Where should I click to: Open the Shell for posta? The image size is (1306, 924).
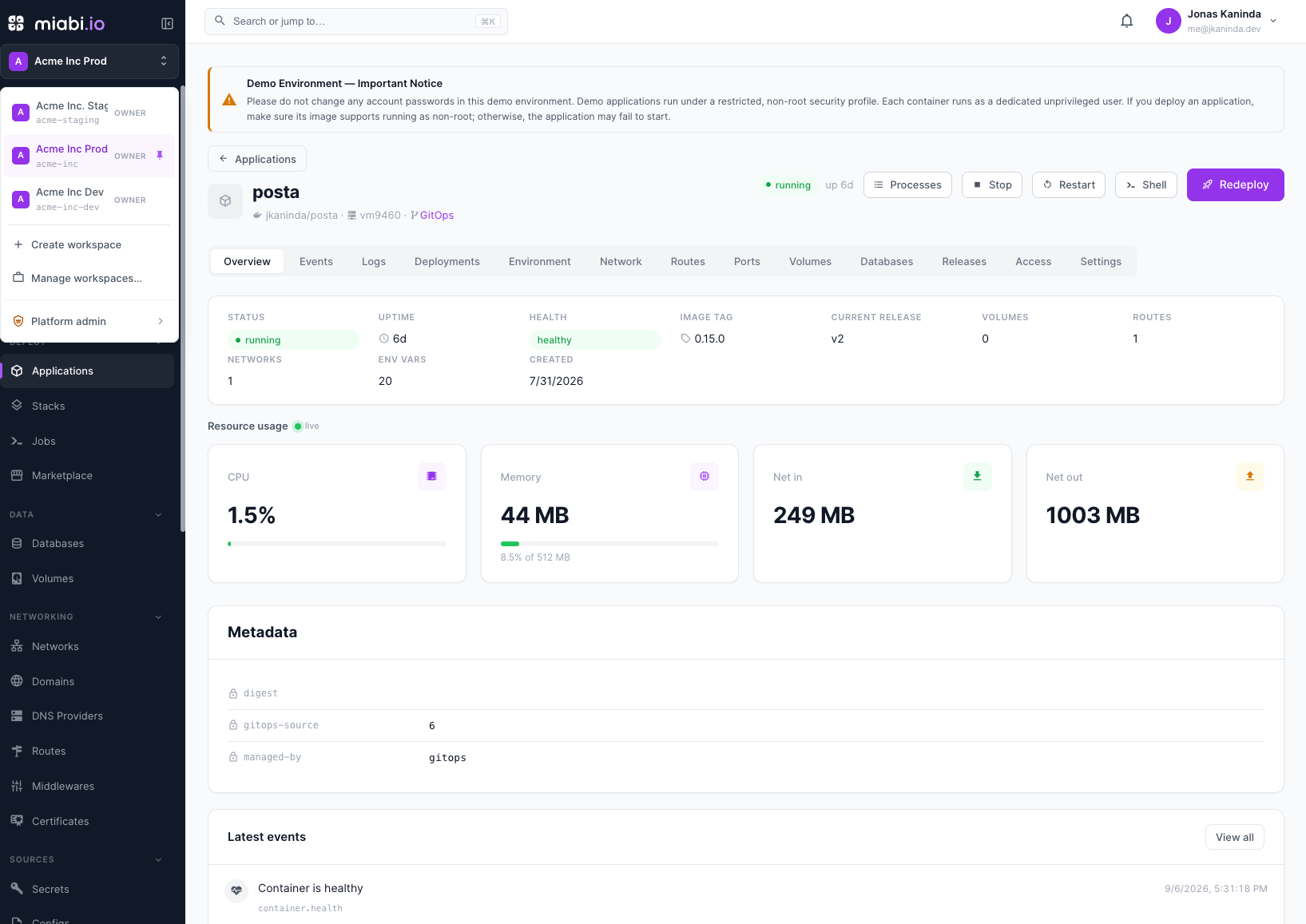point(1146,184)
